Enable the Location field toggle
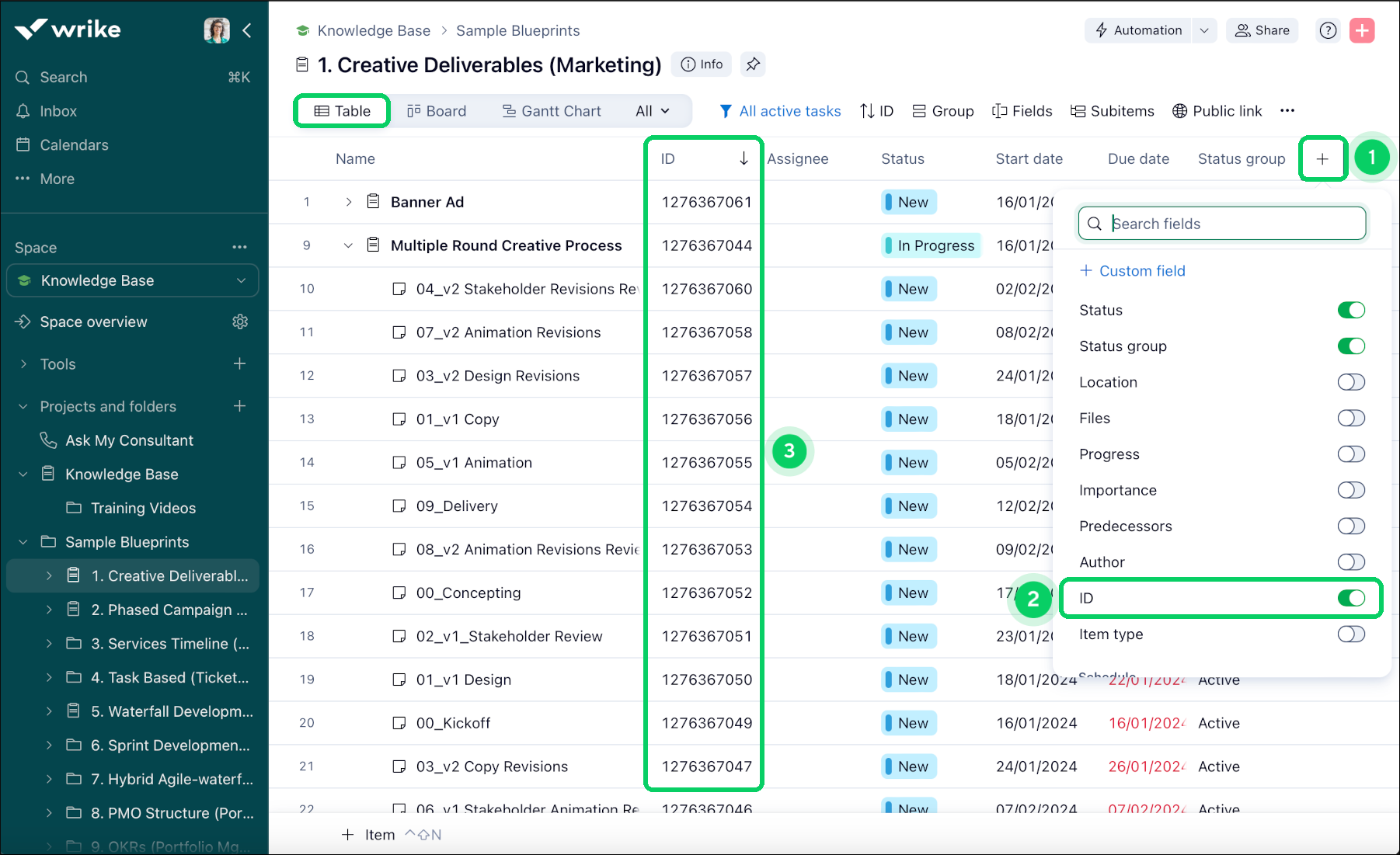This screenshot has height=855, width=1400. tap(1350, 382)
